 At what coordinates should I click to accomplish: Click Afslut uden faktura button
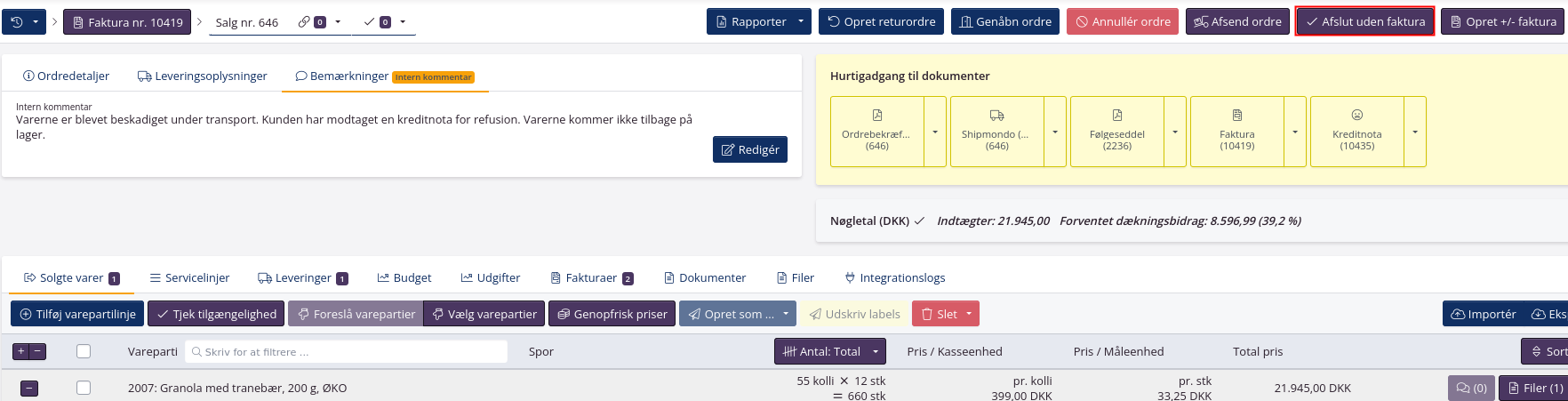tap(1365, 21)
